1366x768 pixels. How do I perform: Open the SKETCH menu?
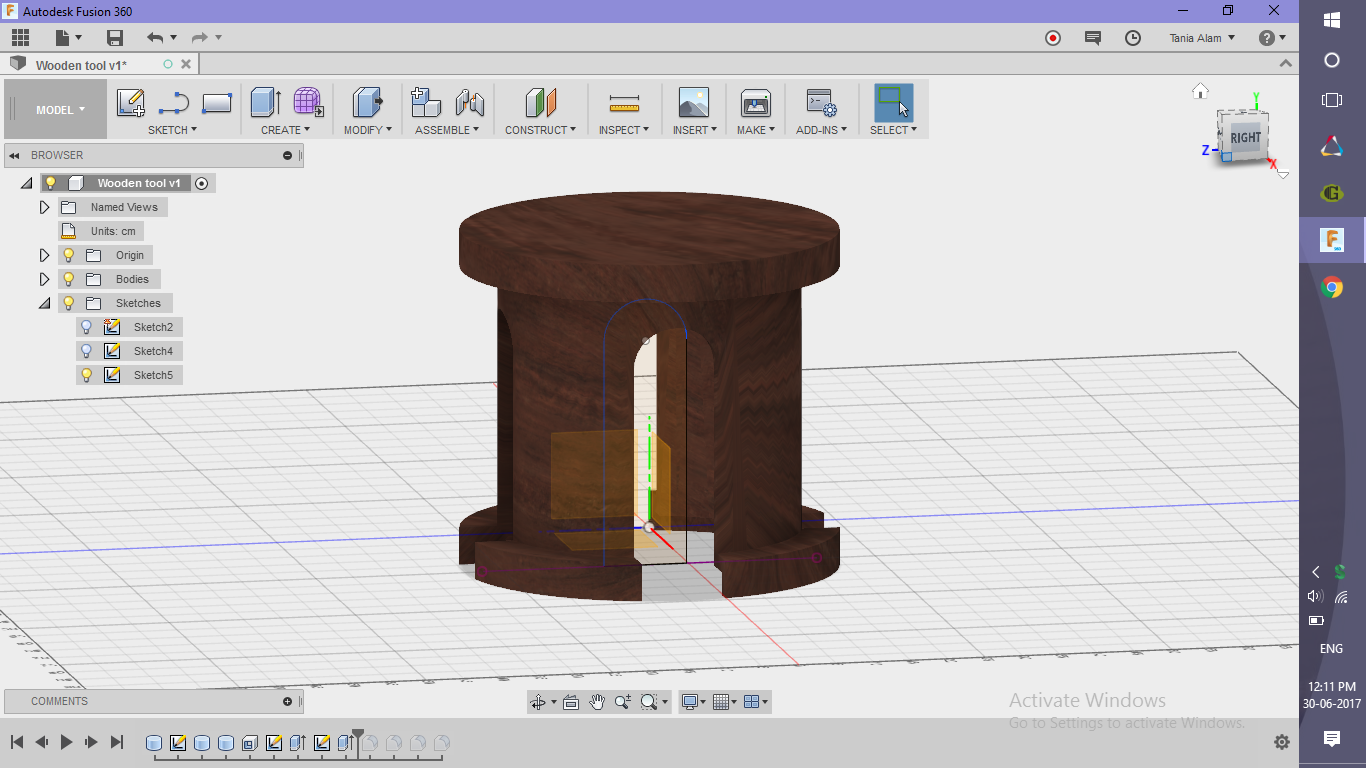[172, 130]
